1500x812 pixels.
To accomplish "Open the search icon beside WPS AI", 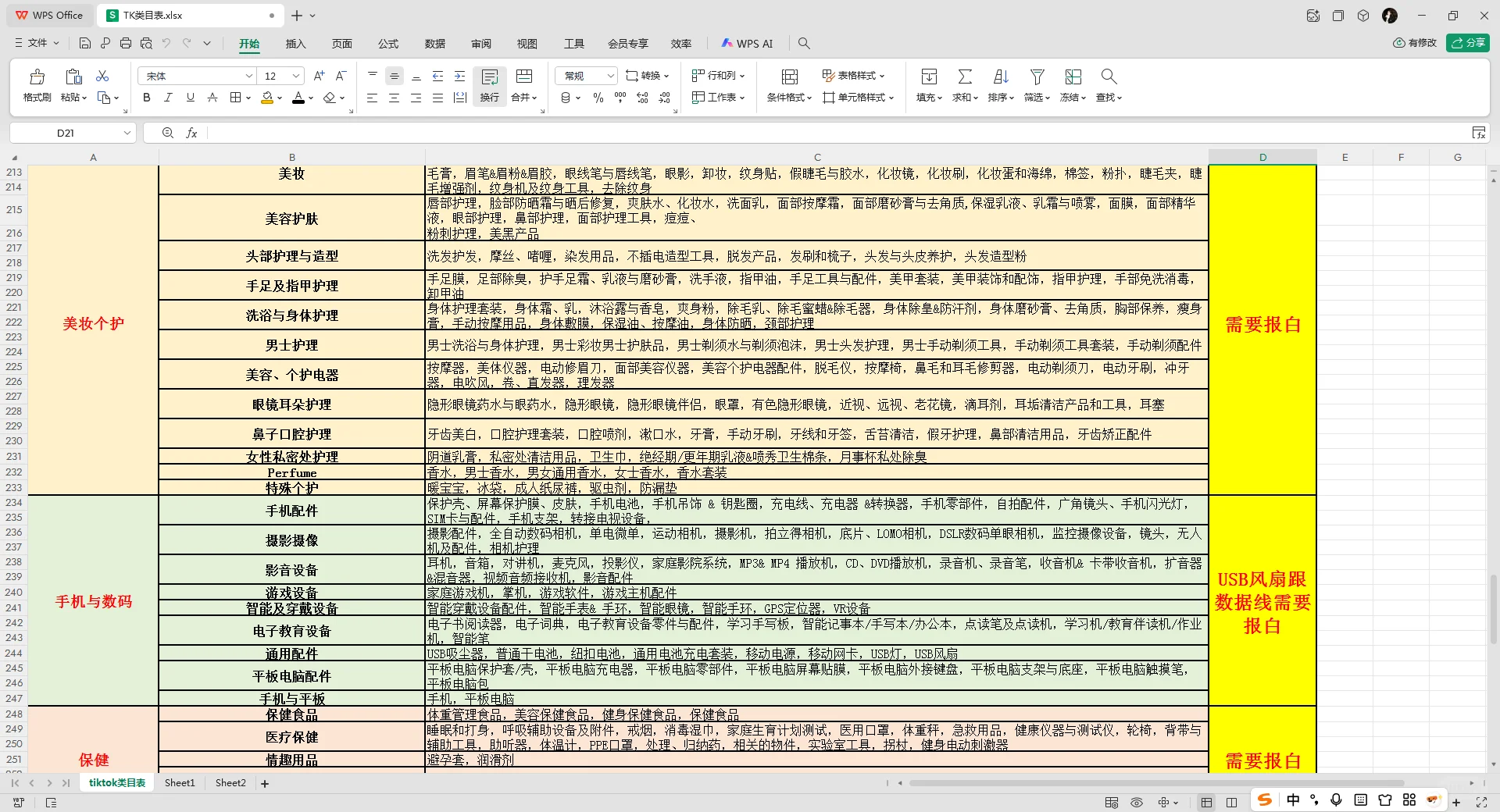I will coord(804,44).
